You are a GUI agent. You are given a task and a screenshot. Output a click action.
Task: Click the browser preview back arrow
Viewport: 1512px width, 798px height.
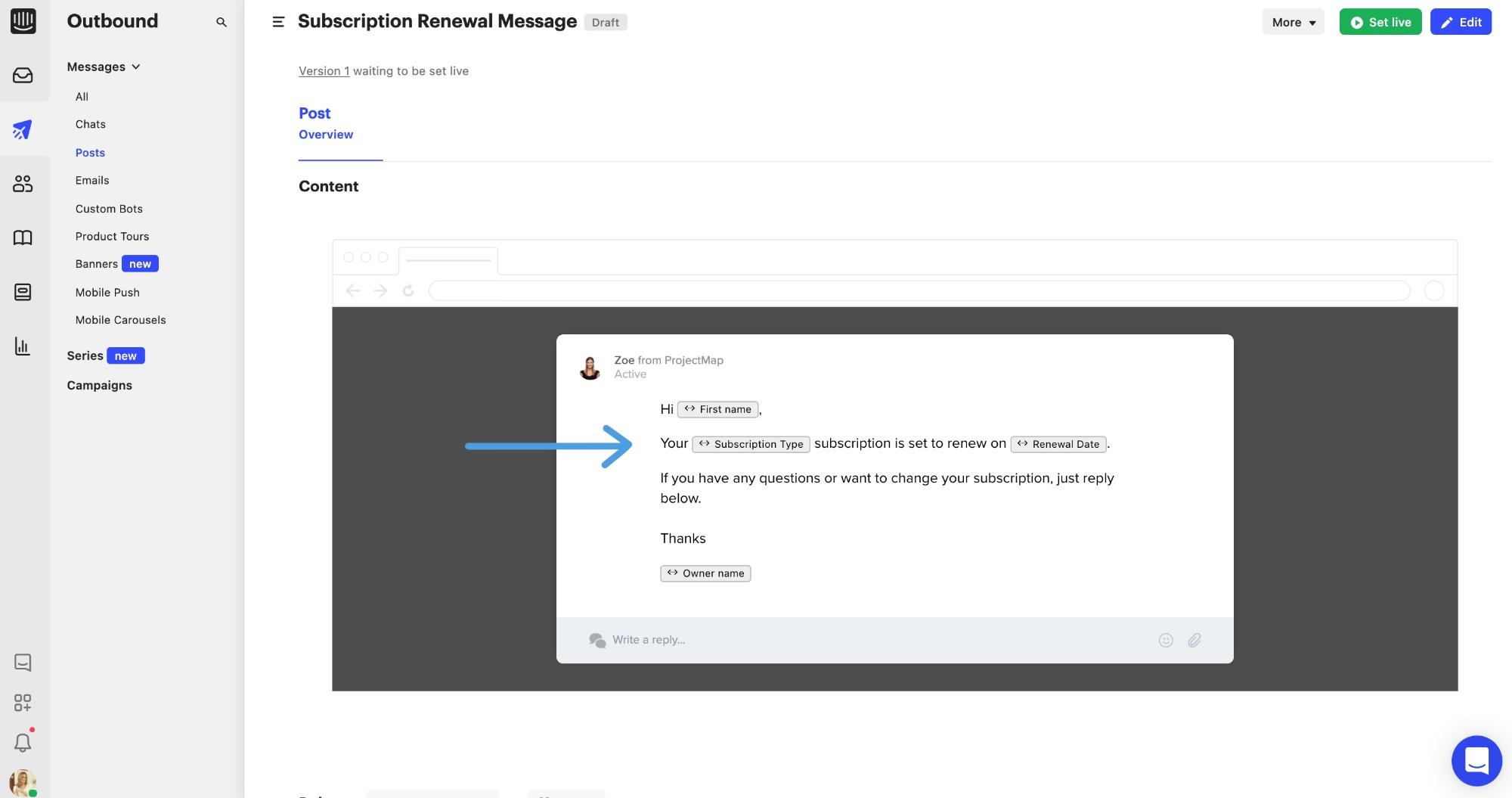353,290
